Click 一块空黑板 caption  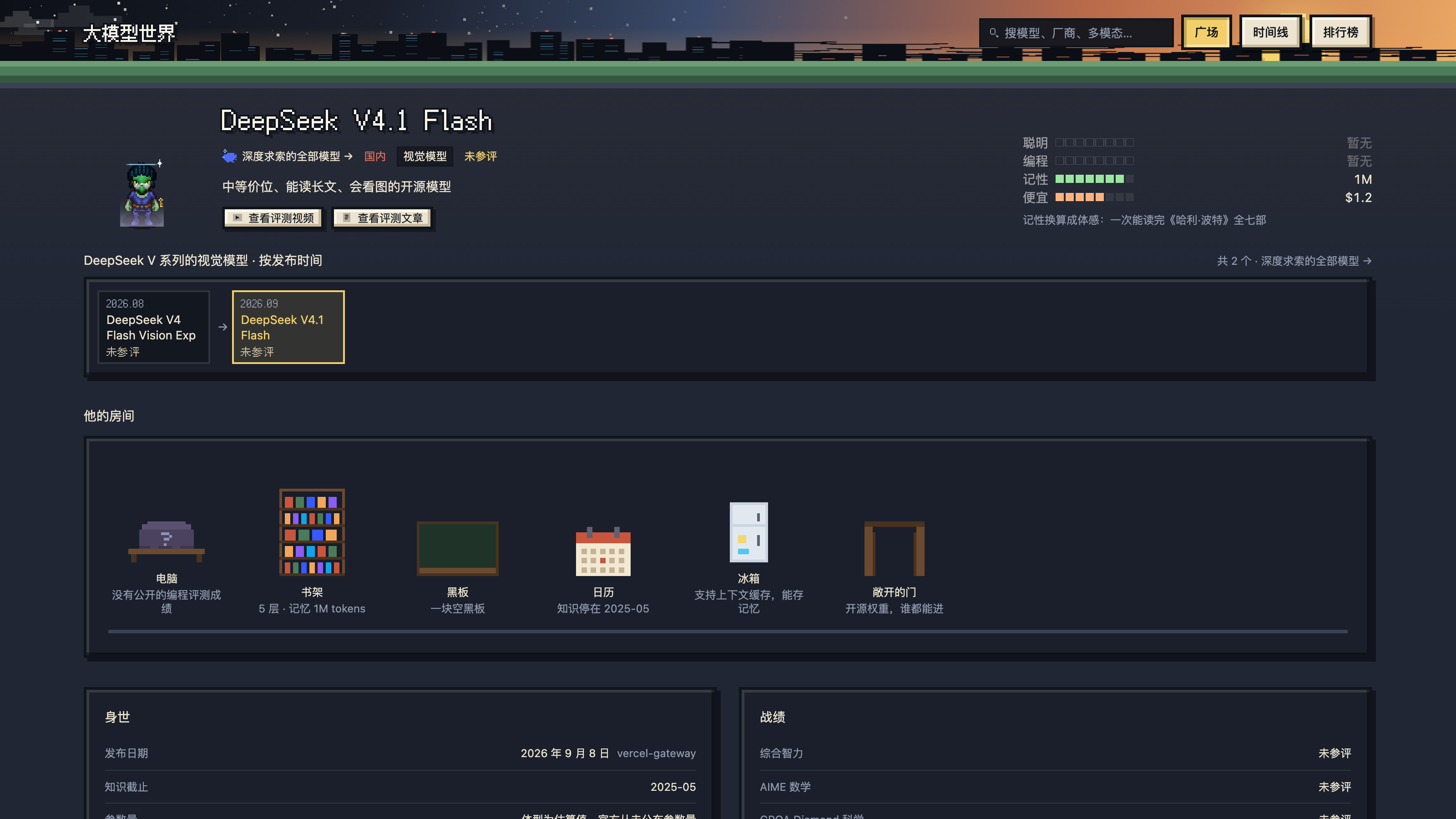457,608
